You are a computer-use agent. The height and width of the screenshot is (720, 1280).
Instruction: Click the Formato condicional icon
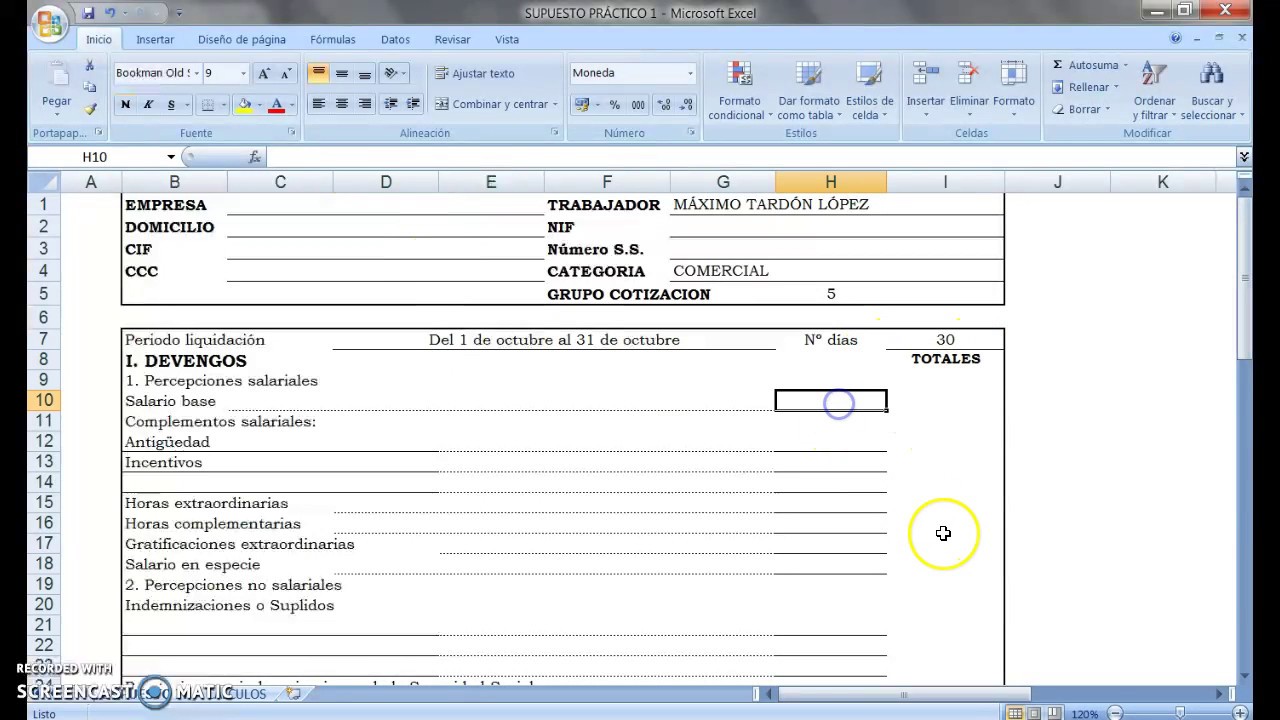740,74
